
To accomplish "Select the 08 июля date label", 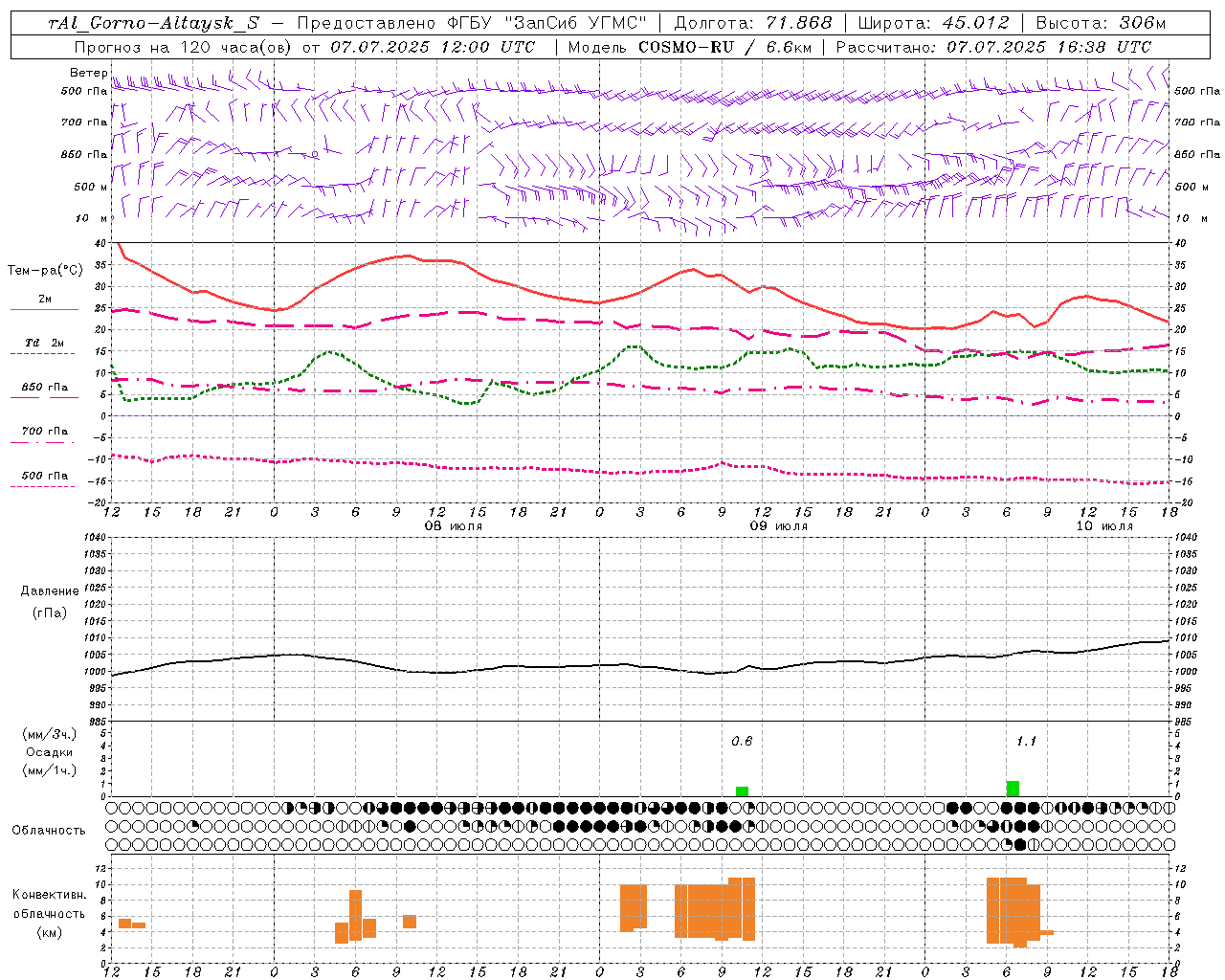I will coord(454,526).
